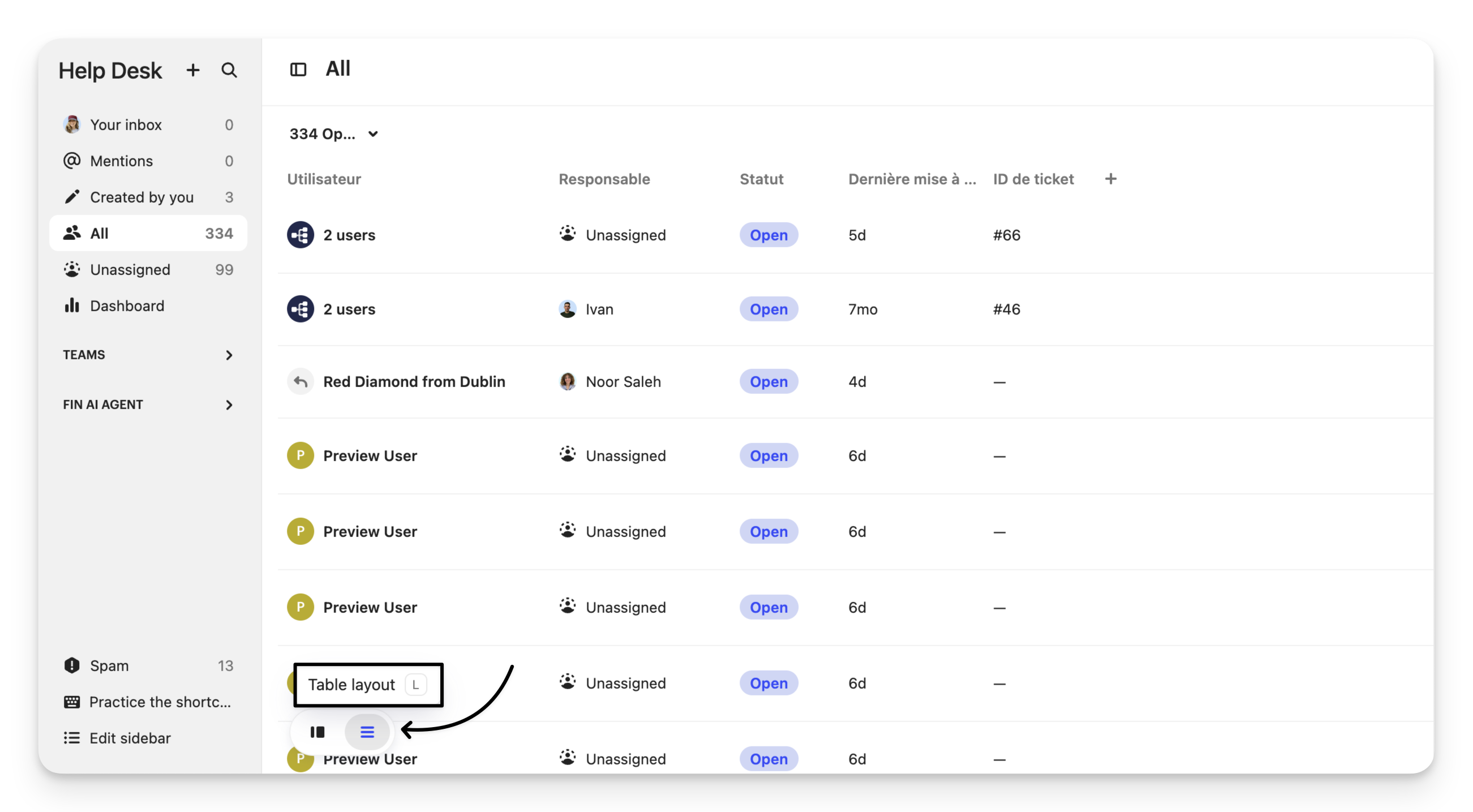Image resolution: width=1473 pixels, height=812 pixels.
Task: Click the 7mo last updated value
Action: click(862, 310)
